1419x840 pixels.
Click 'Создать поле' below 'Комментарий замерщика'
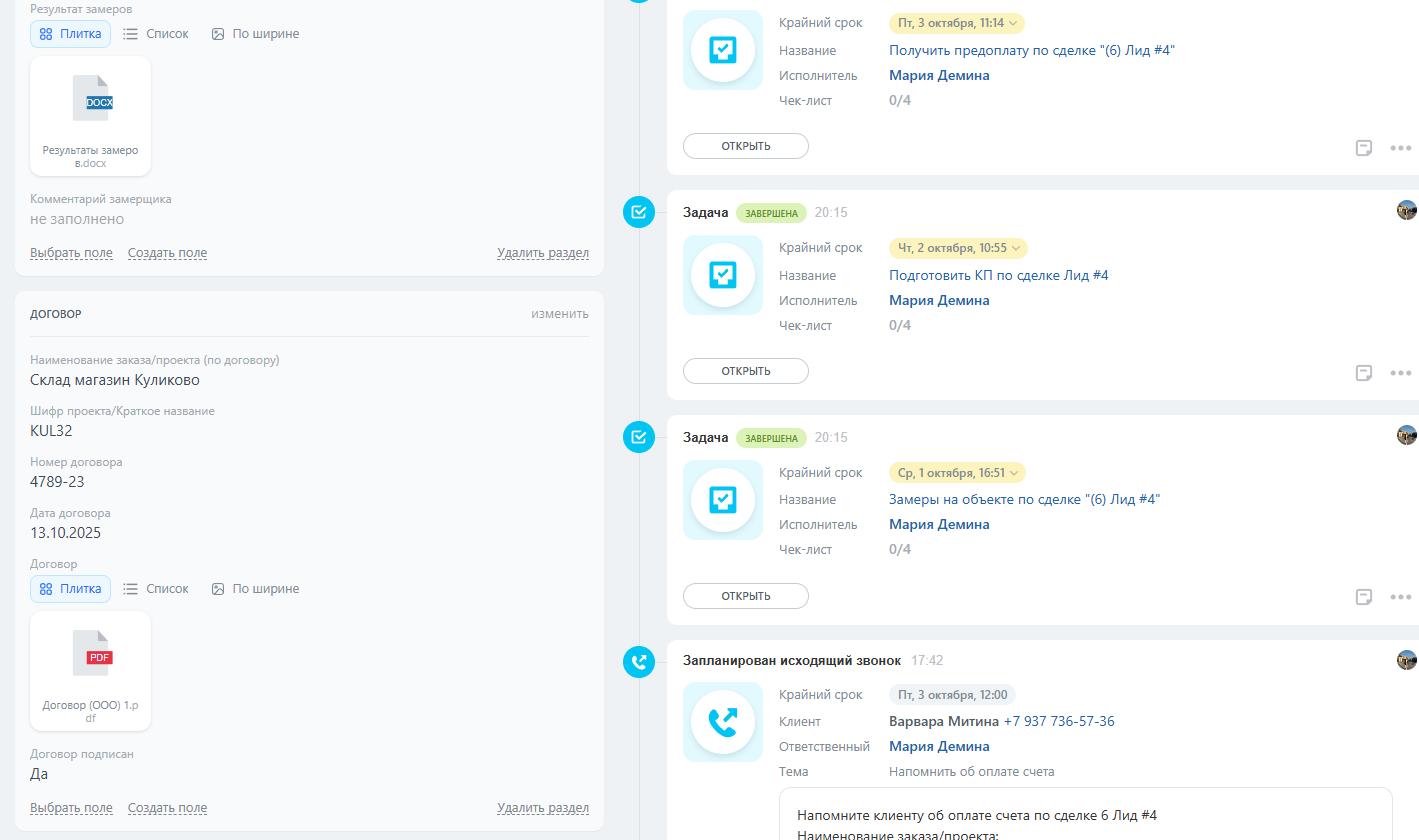(x=167, y=253)
